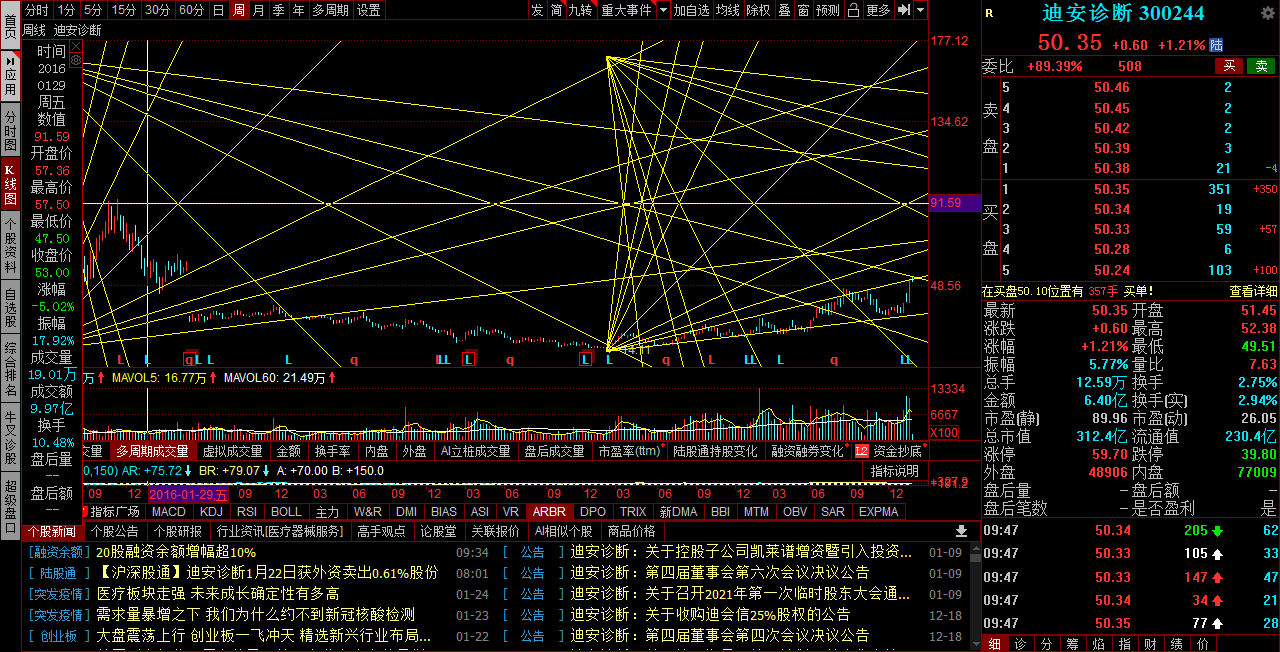Screen dimensions: 1280x652
Task: Switch to KDJ indicator tab
Action: tap(211, 511)
